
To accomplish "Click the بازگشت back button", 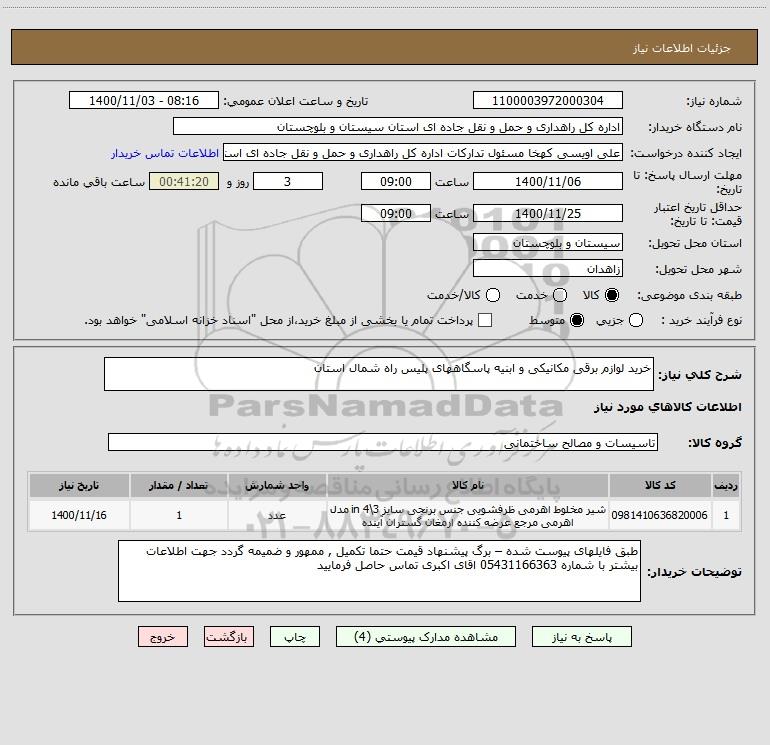I will point(229,637).
